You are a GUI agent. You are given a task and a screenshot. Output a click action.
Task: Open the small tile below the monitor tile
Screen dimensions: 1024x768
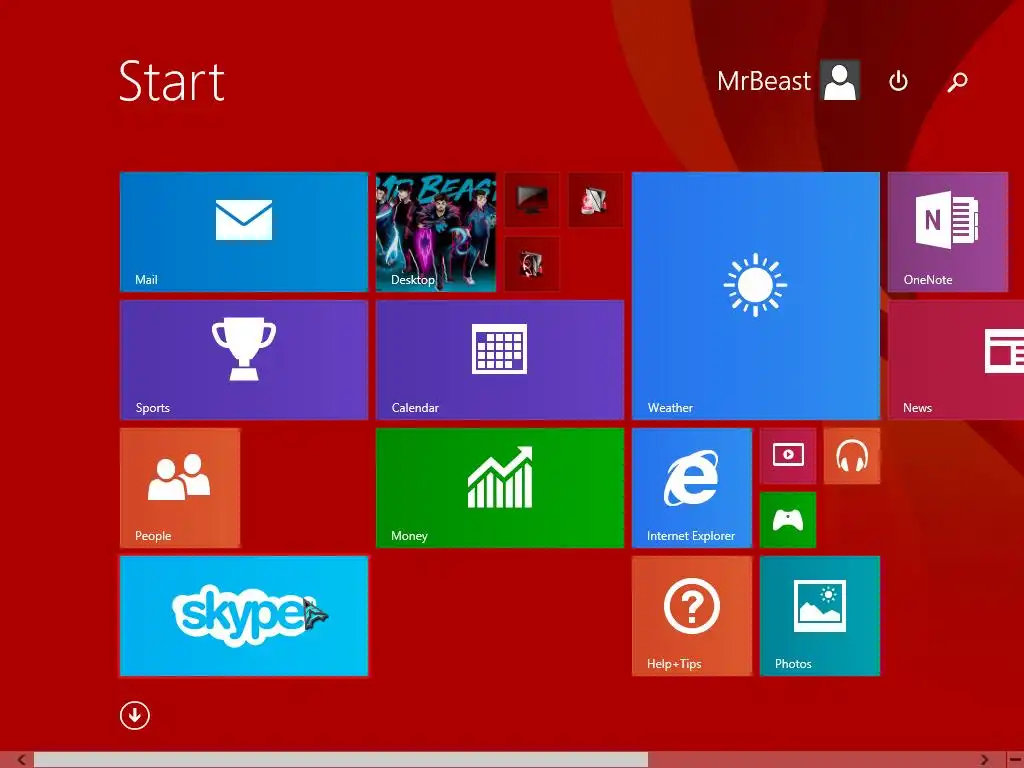[x=532, y=264]
